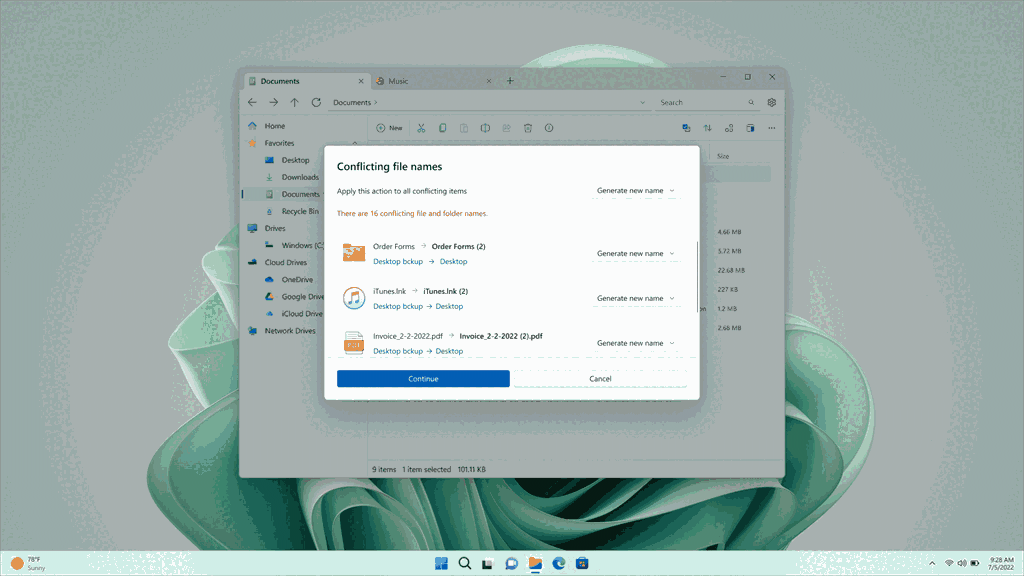Open the see more ellipsis menu
The height and width of the screenshot is (576, 1024).
coord(772,127)
